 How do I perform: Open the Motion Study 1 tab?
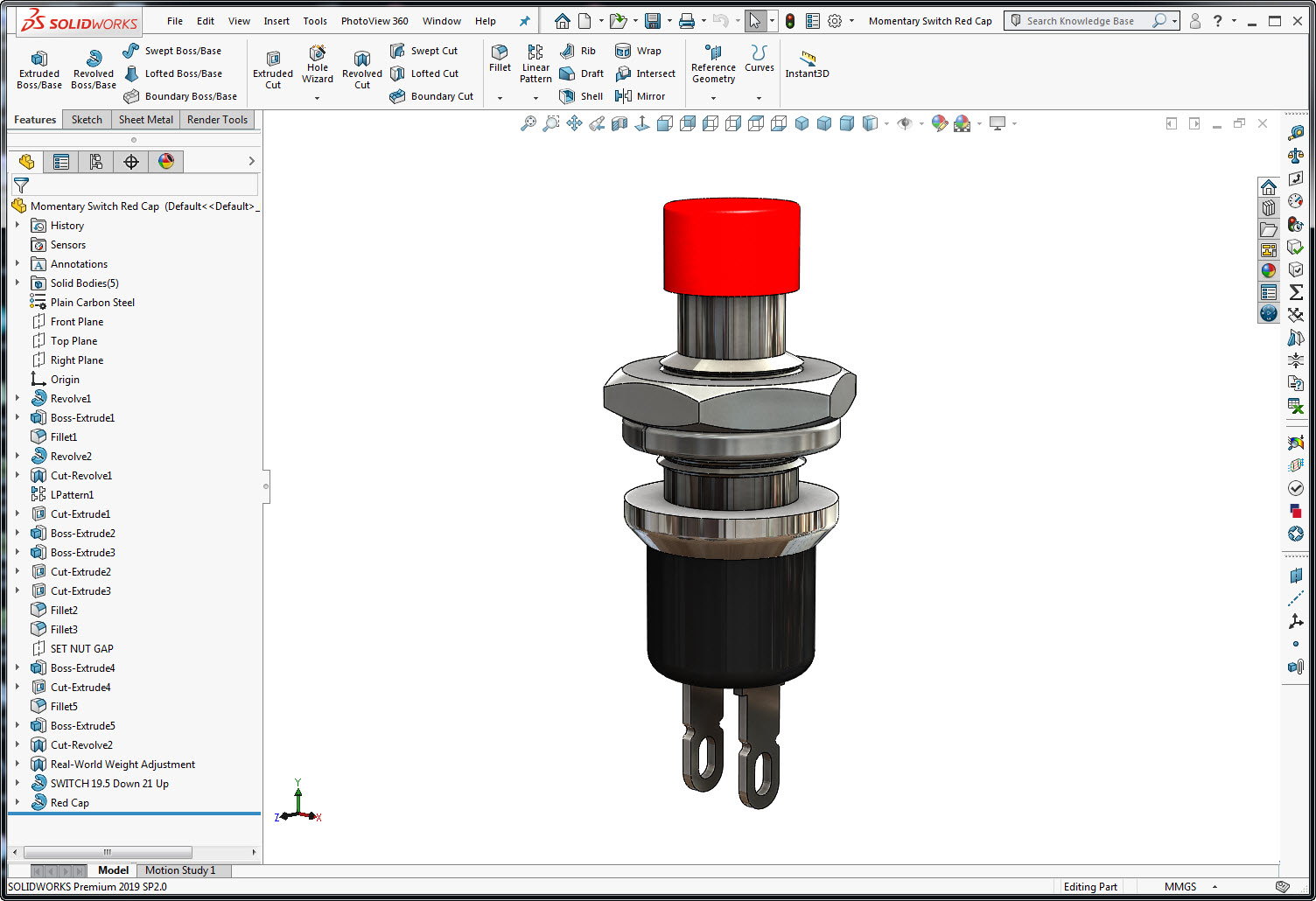click(x=180, y=870)
